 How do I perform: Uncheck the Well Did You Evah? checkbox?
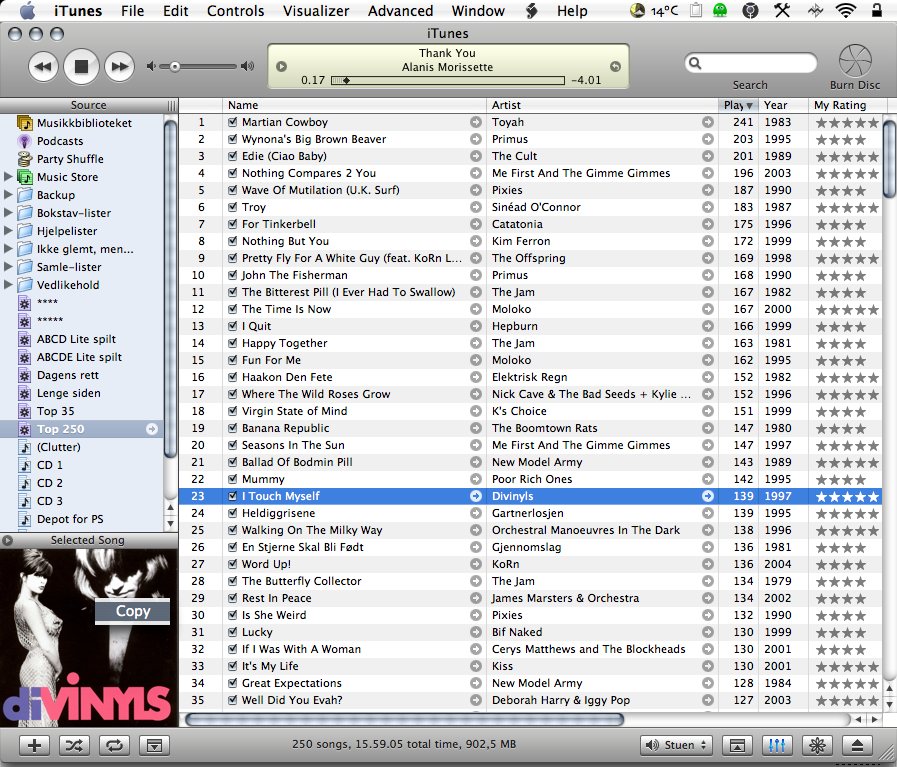pyautogui.click(x=232, y=700)
